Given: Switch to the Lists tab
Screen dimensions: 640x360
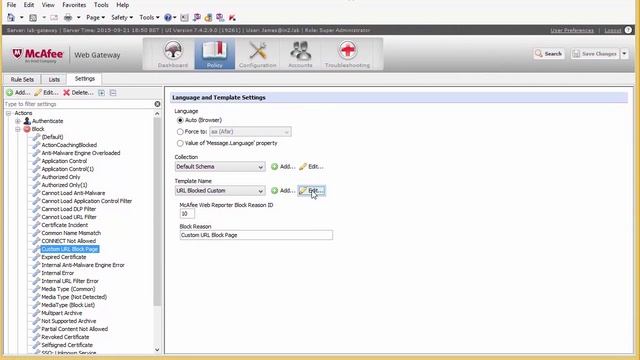Looking at the screenshot, I should (x=54, y=79).
